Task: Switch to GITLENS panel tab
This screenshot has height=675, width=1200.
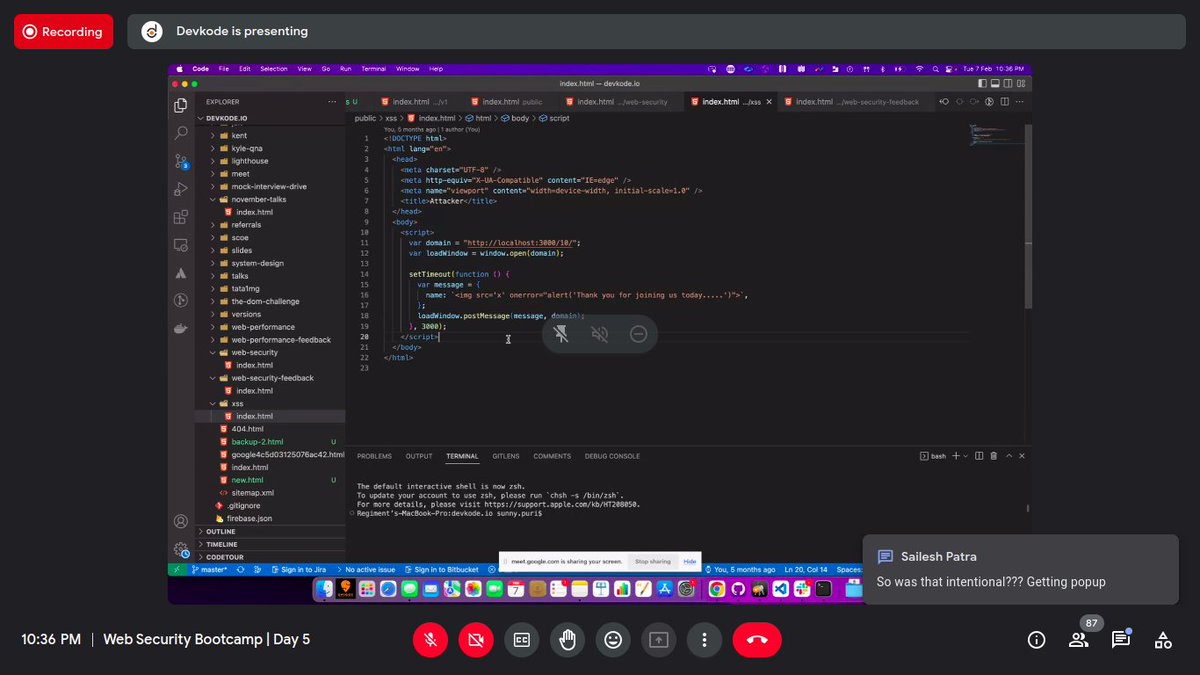Action: (x=506, y=456)
